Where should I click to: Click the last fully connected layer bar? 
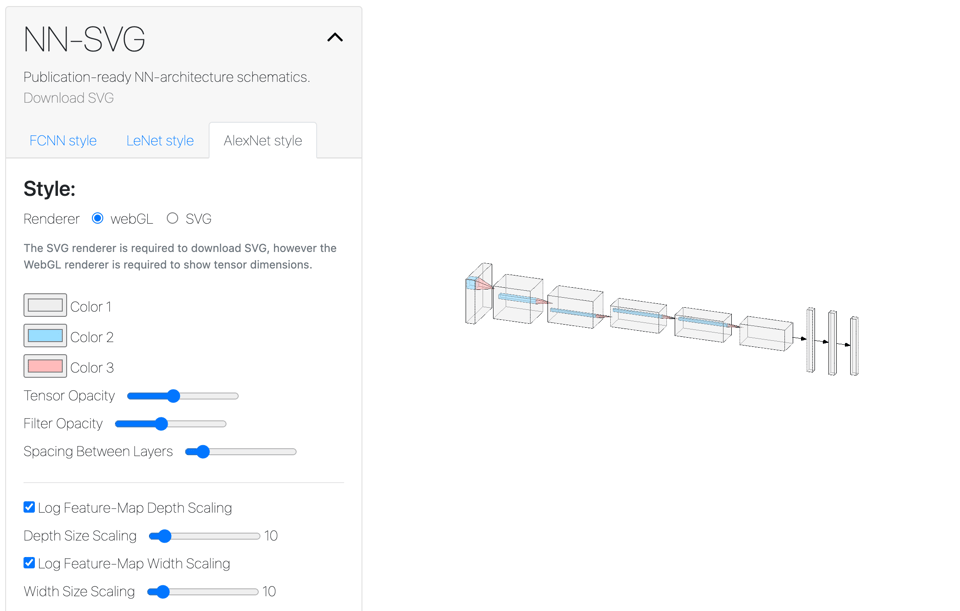point(854,346)
